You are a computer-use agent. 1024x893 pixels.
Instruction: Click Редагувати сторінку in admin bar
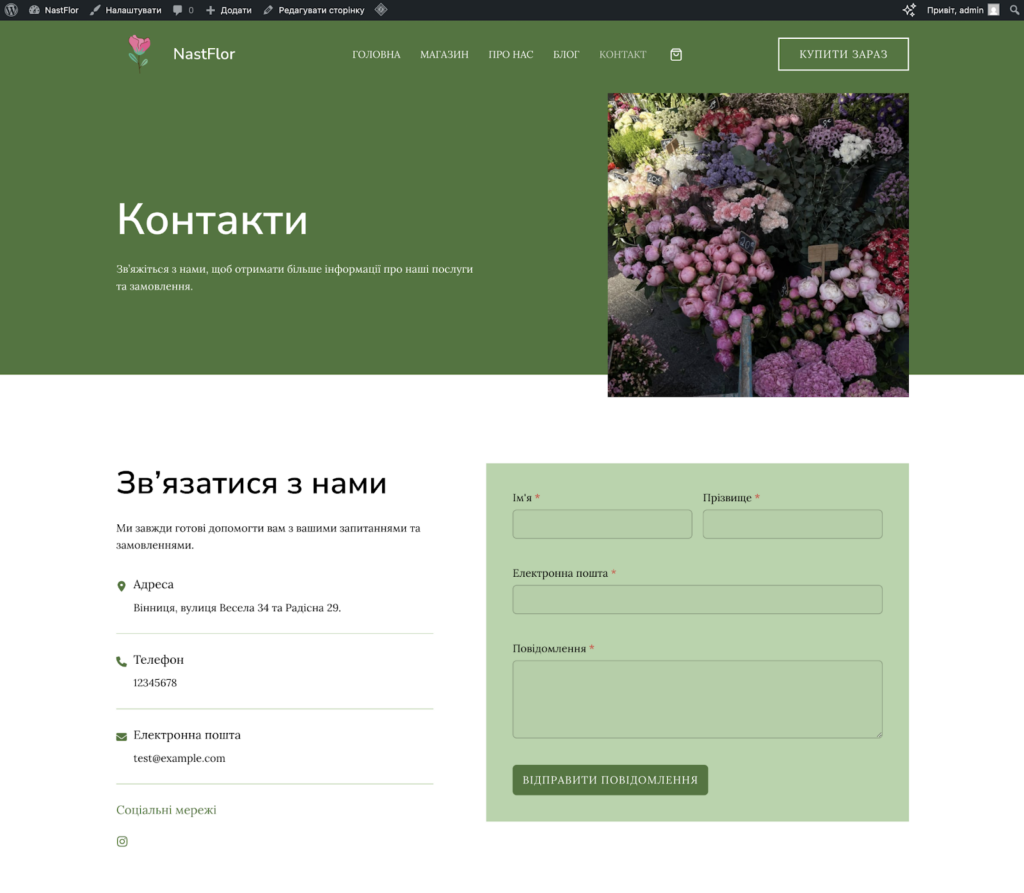pos(313,10)
